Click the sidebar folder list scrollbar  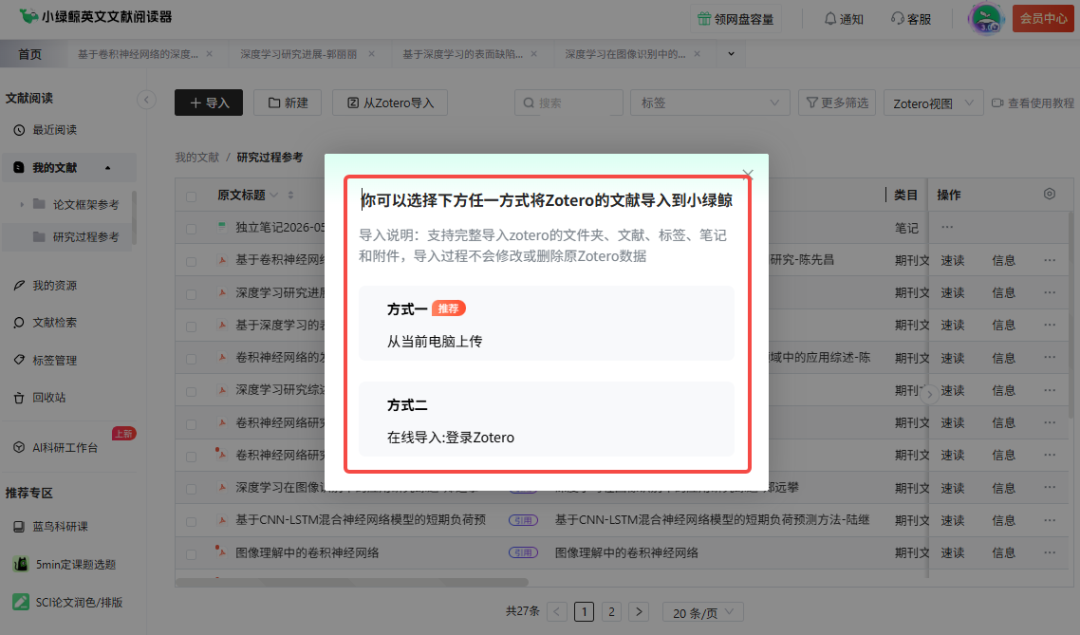[134, 217]
